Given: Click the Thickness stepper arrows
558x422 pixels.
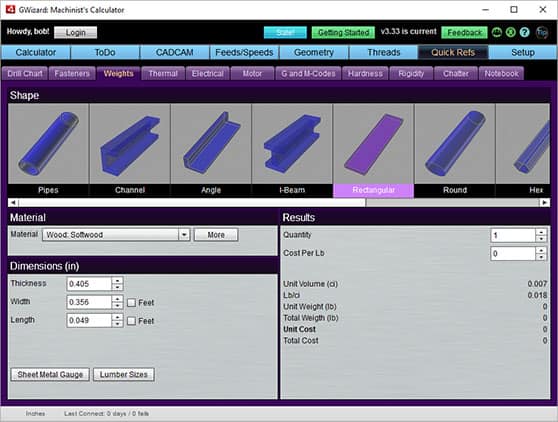Looking at the screenshot, I should (117, 284).
